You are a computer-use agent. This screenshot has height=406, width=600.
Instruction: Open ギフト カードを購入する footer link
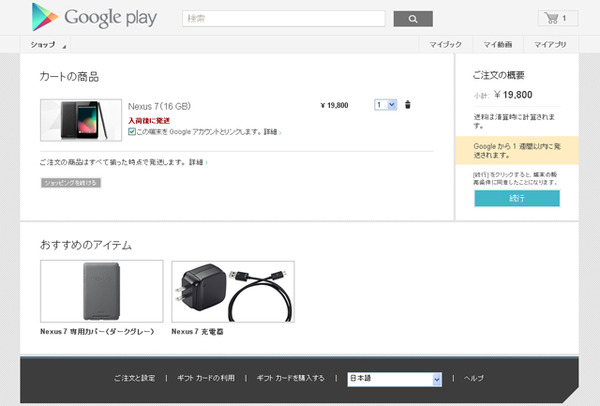pos(290,378)
